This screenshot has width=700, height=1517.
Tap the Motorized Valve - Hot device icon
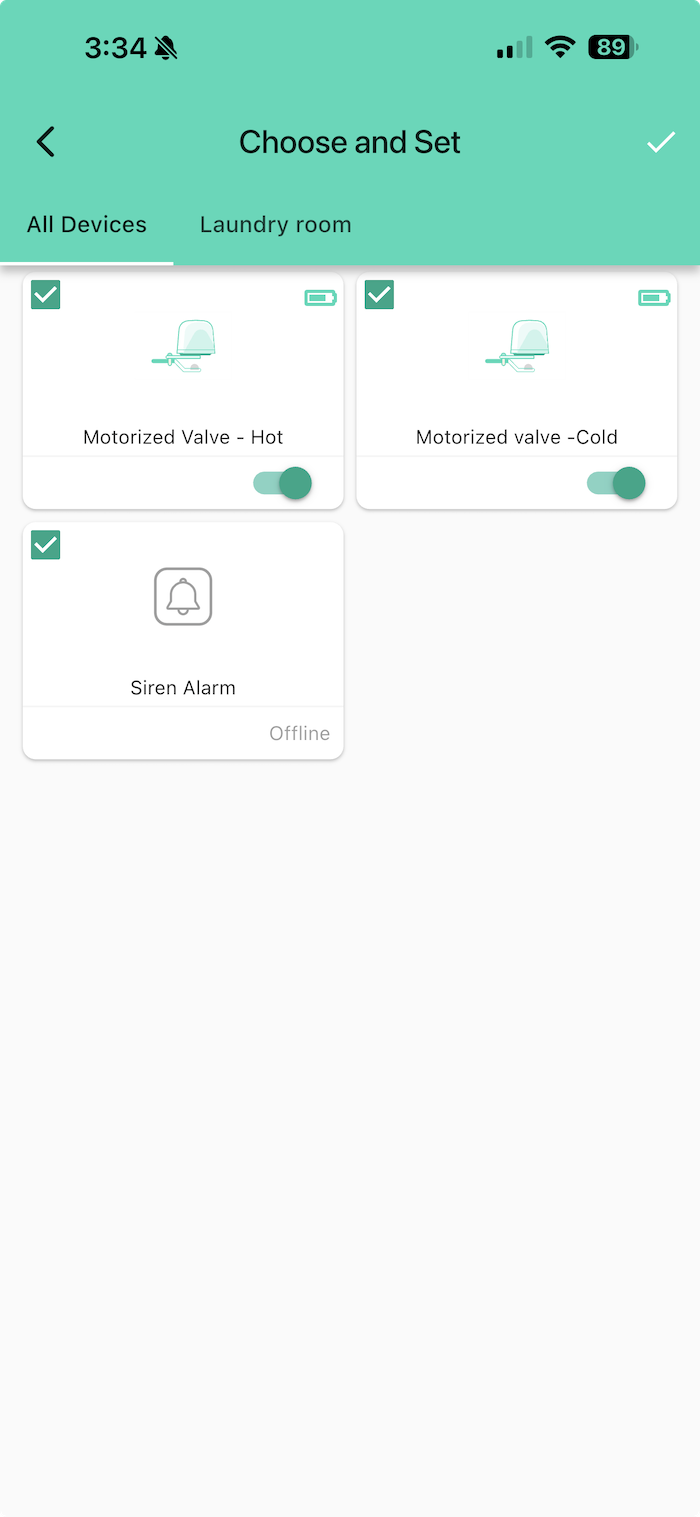click(185, 347)
